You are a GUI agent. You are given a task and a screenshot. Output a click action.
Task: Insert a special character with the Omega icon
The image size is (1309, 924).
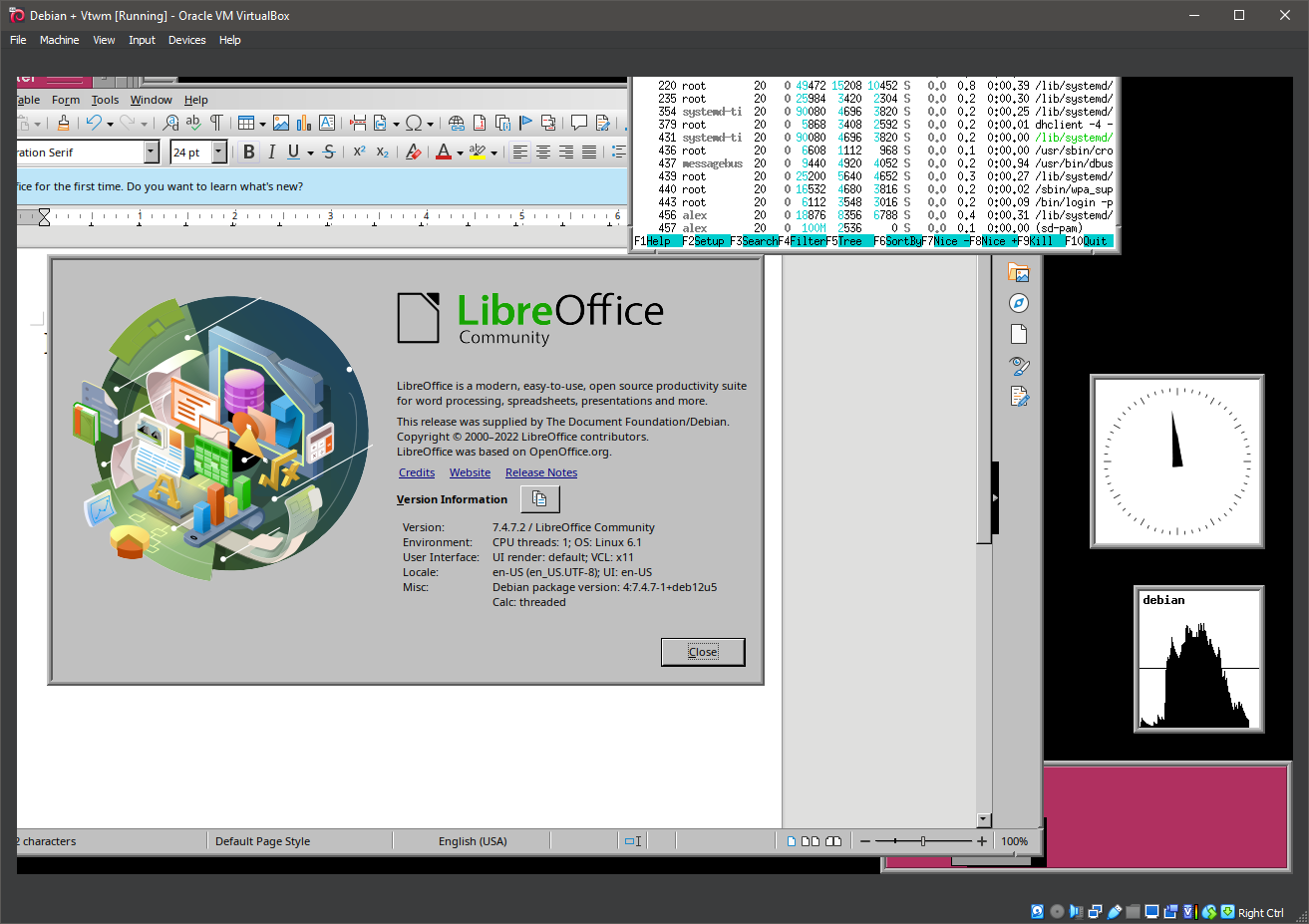[x=414, y=125]
